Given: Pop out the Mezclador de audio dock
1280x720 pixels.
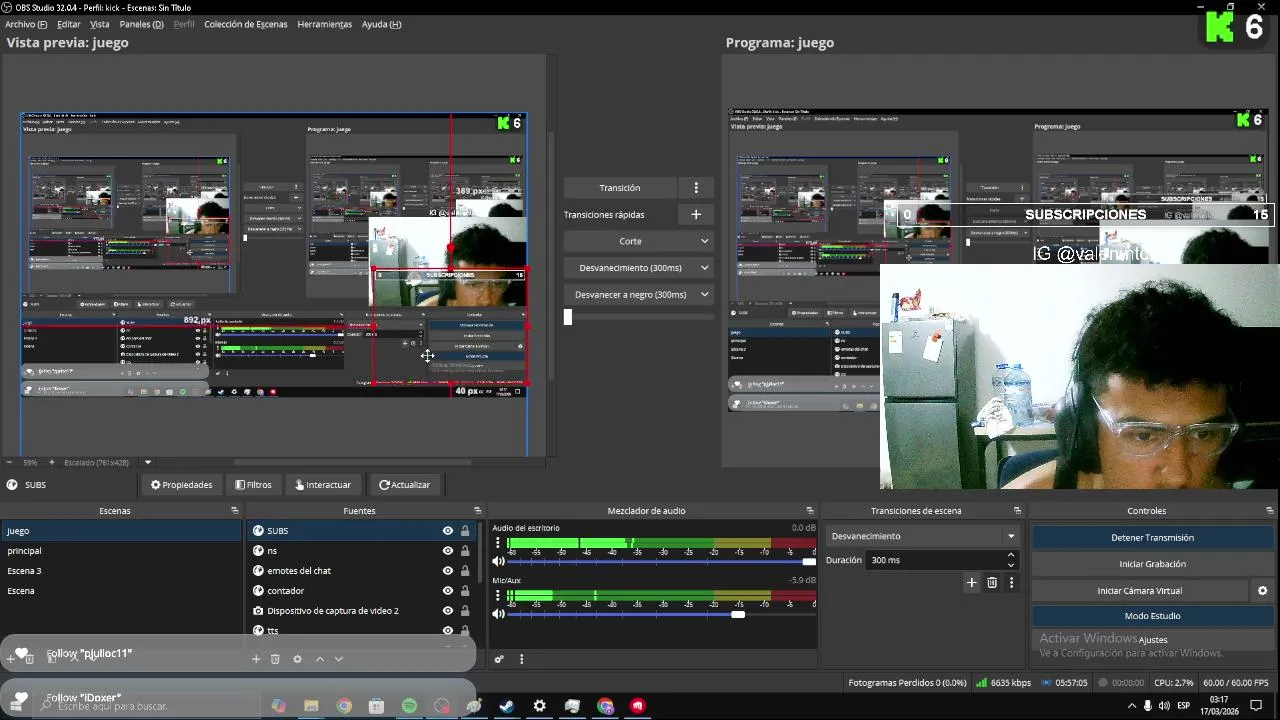Looking at the screenshot, I should click(x=810, y=511).
